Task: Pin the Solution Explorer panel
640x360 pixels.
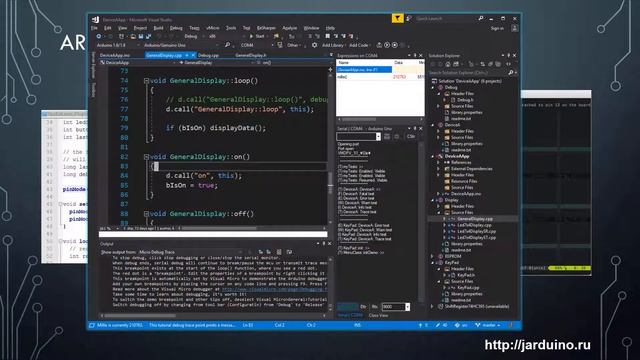Action: click(509, 55)
